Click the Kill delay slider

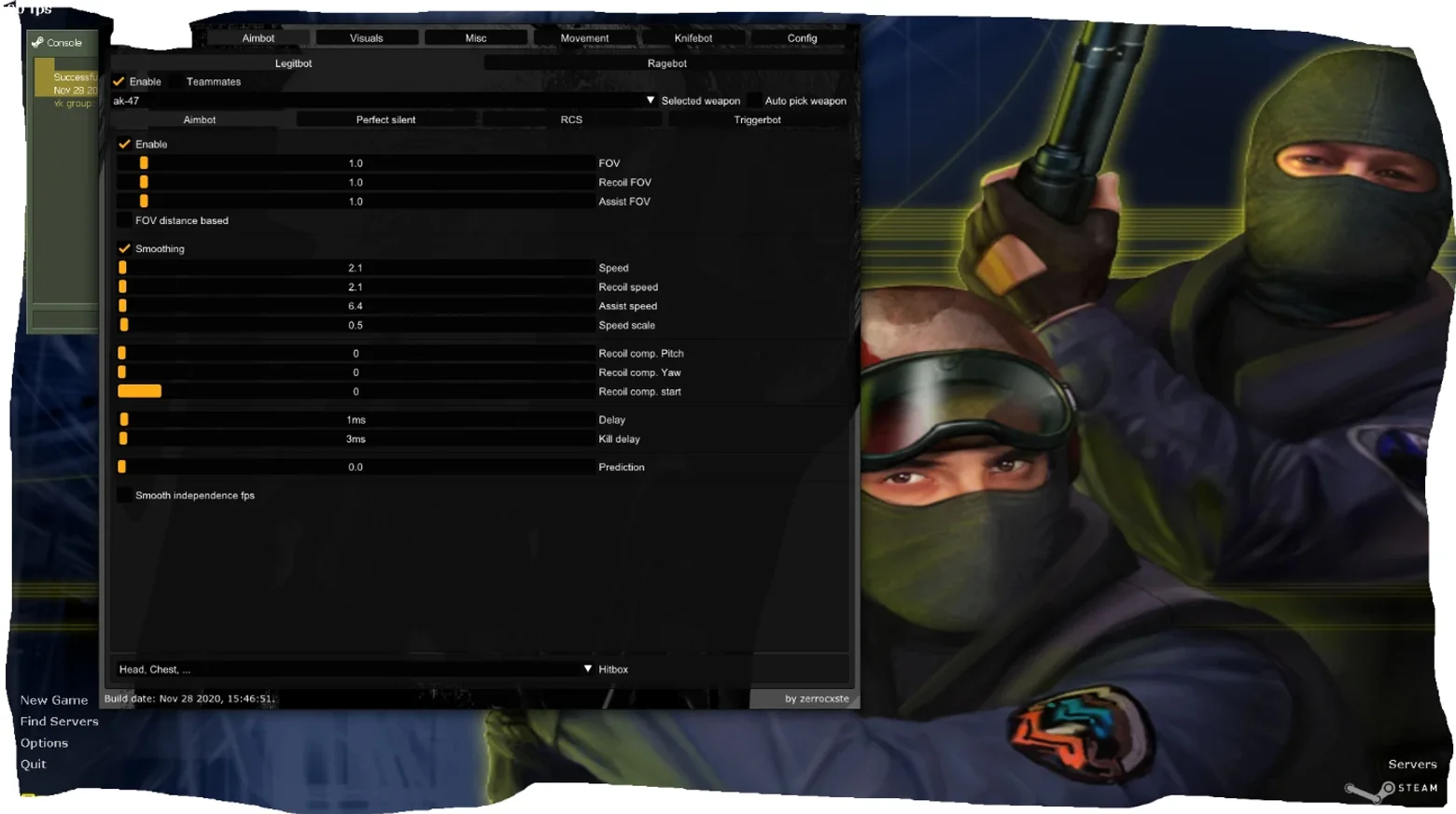click(x=356, y=439)
